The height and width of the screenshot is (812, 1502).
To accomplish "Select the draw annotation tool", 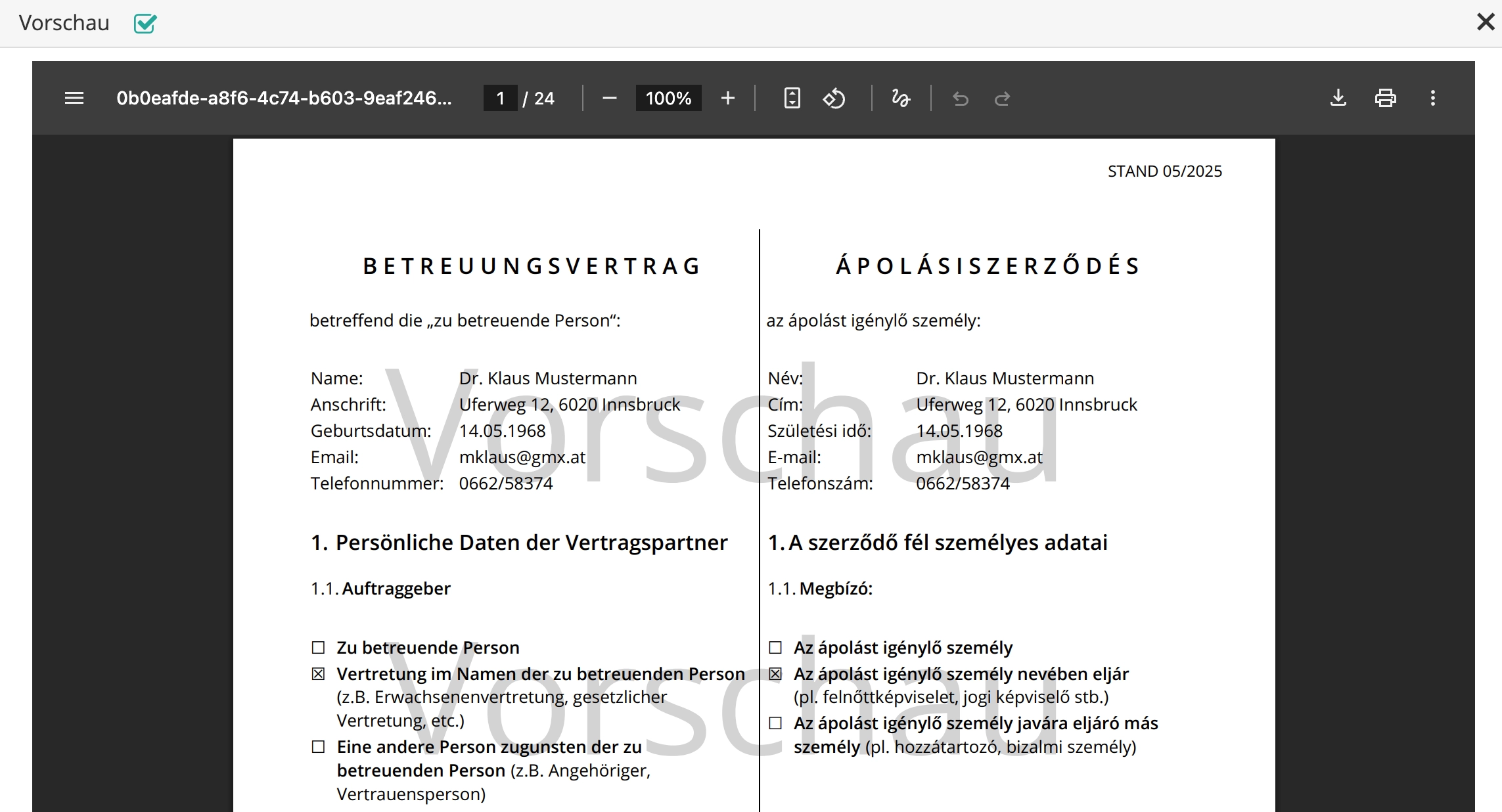I will [x=901, y=99].
